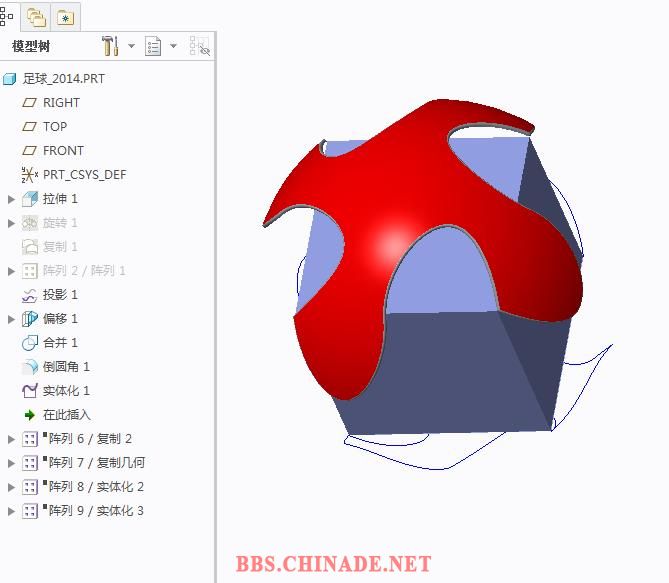Screen dimensions: 669x583
Task: Select root part 足球_2014.PRT
Action: pyautogui.click(x=63, y=78)
